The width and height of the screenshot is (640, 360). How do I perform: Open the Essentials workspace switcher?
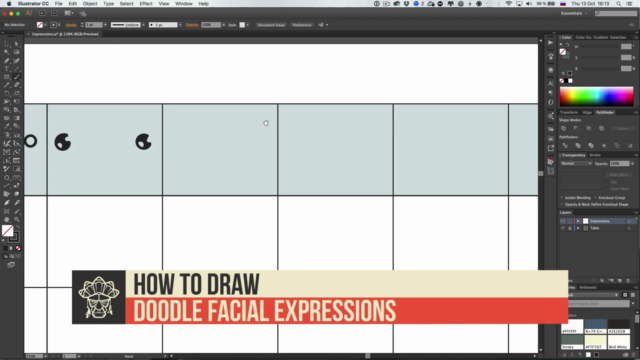point(574,13)
